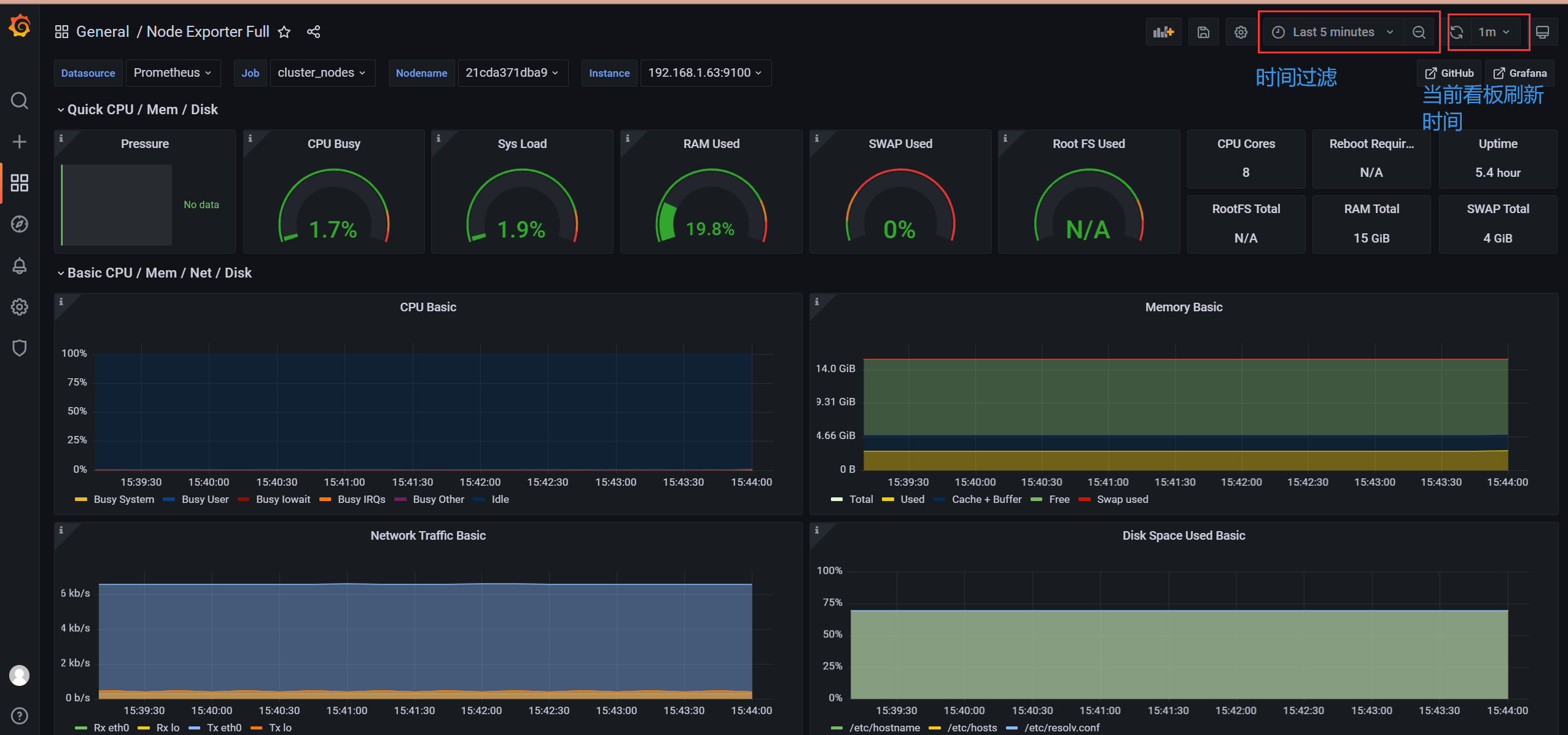Screen dimensions: 1568x735
Task: Click the Grafana logo icon
Action: (20, 26)
